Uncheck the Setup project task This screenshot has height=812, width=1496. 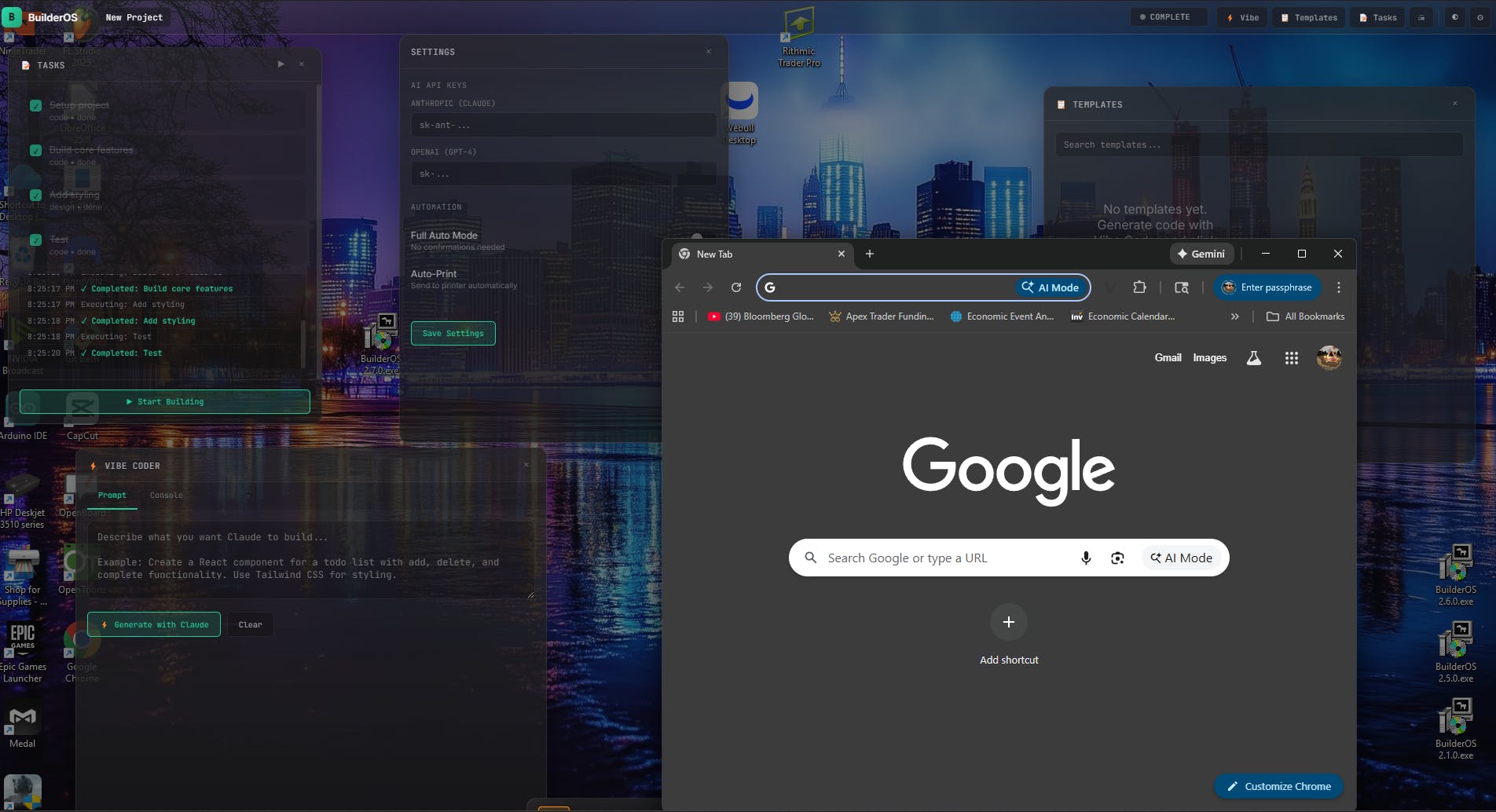point(35,106)
